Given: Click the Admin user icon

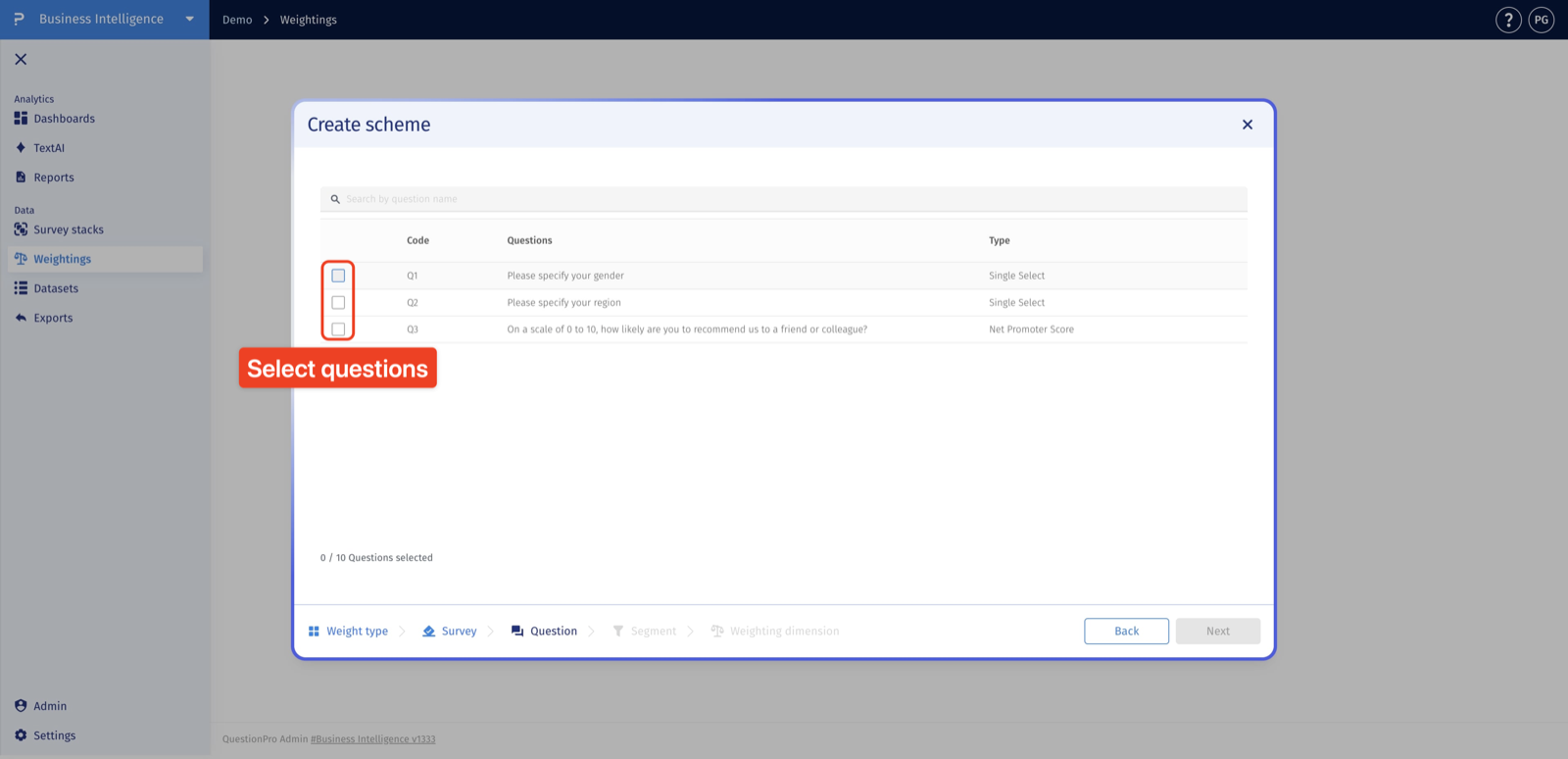Looking at the screenshot, I should tap(21, 706).
